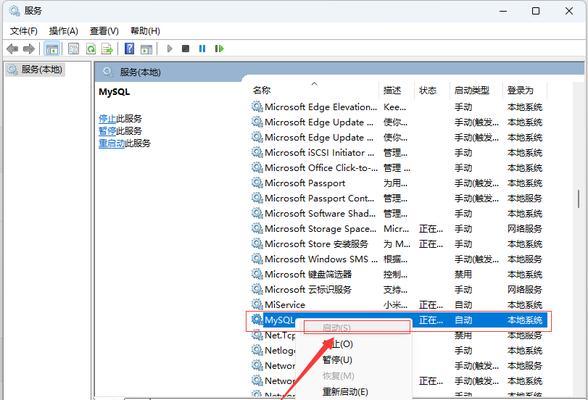Click the gear icon beside Microsoft 云标识服务
This screenshot has height=400, width=588.
[x=257, y=289]
